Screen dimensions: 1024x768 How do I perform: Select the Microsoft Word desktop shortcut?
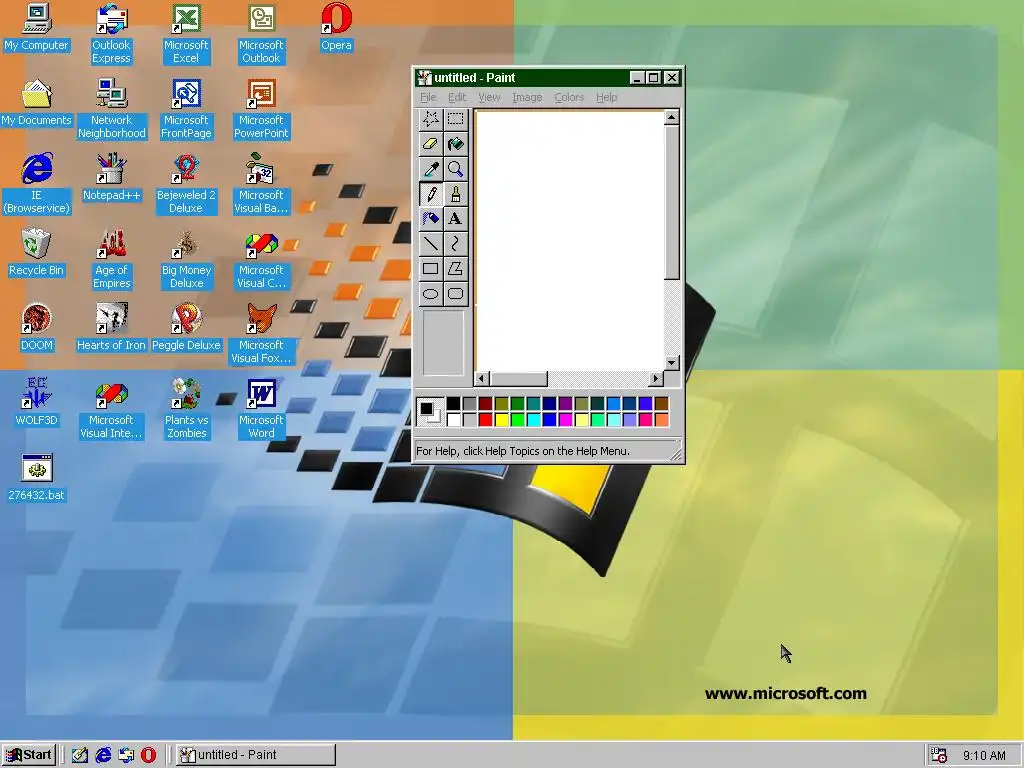pos(261,409)
